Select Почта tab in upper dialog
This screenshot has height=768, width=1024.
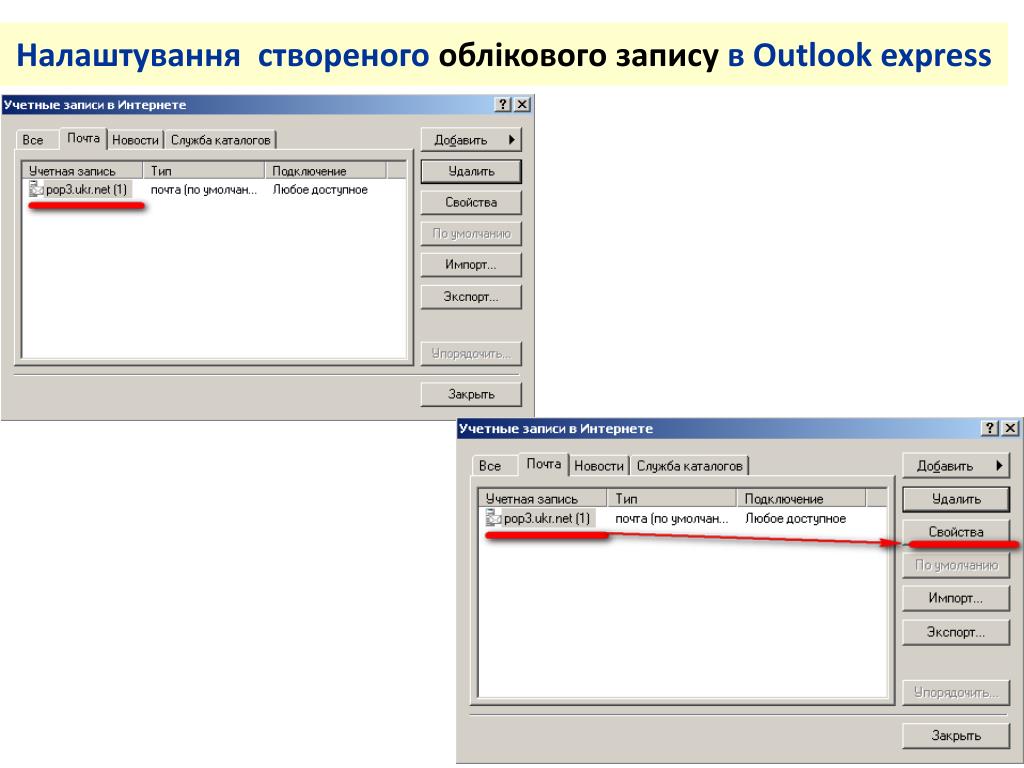(x=83, y=138)
